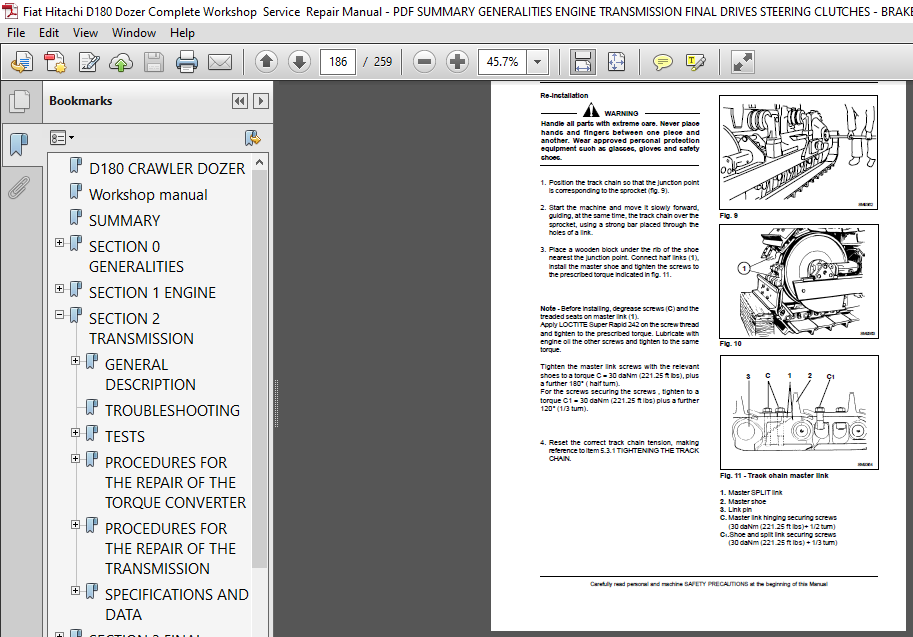Go to previous page with up arrow
This screenshot has height=637, width=913.
[267, 62]
